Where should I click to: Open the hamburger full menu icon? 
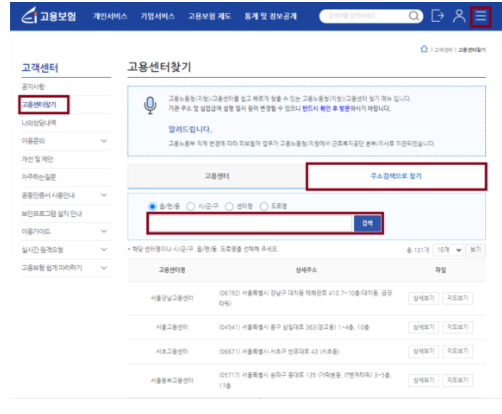tap(480, 16)
